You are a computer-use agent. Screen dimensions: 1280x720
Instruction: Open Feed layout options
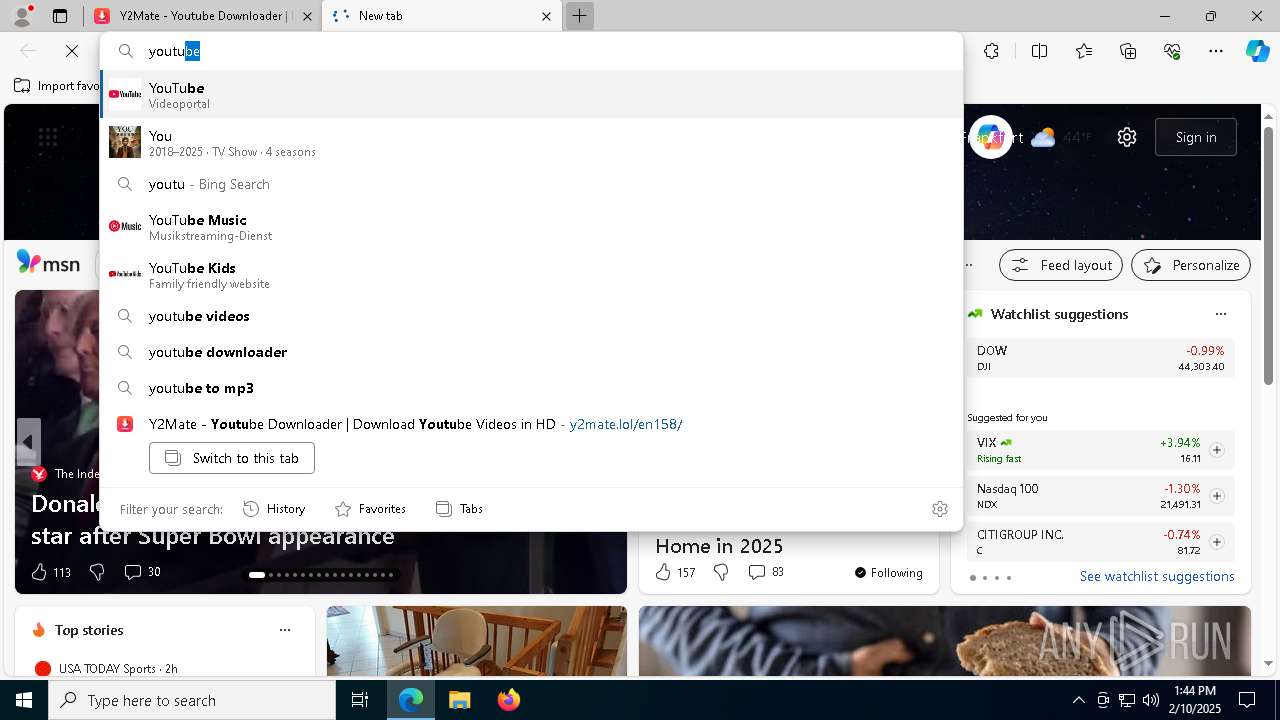click(1061, 265)
